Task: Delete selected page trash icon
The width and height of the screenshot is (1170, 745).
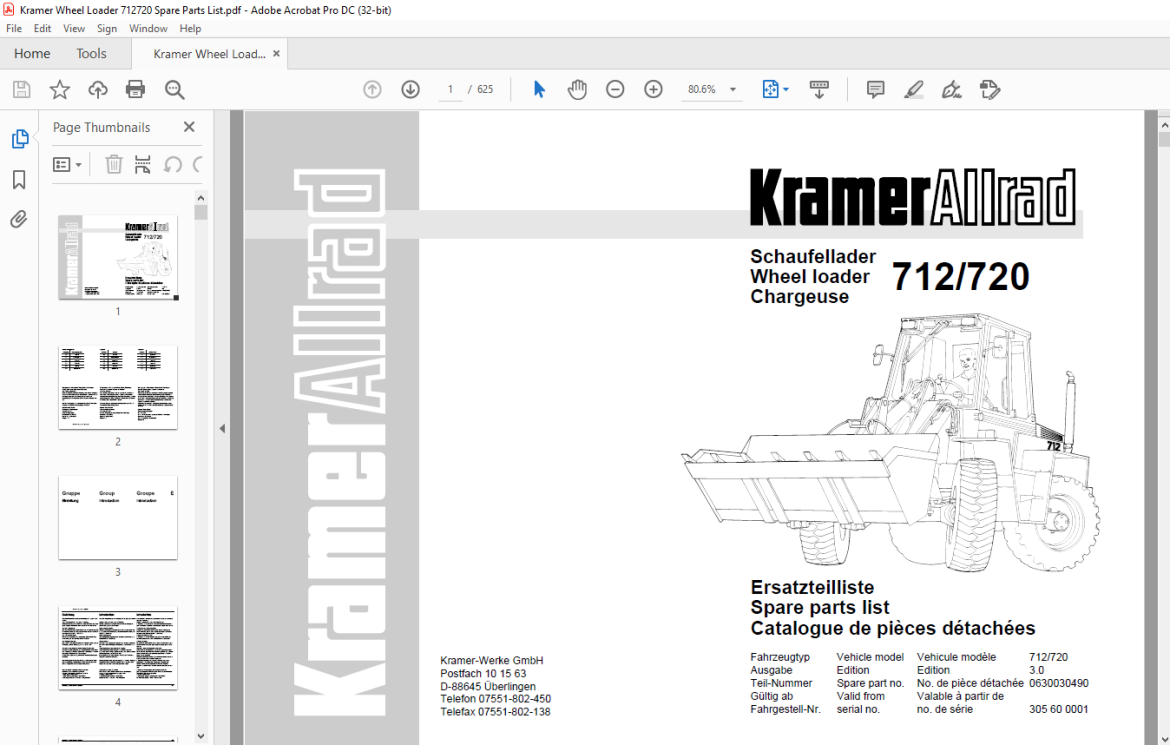Action: [x=113, y=164]
